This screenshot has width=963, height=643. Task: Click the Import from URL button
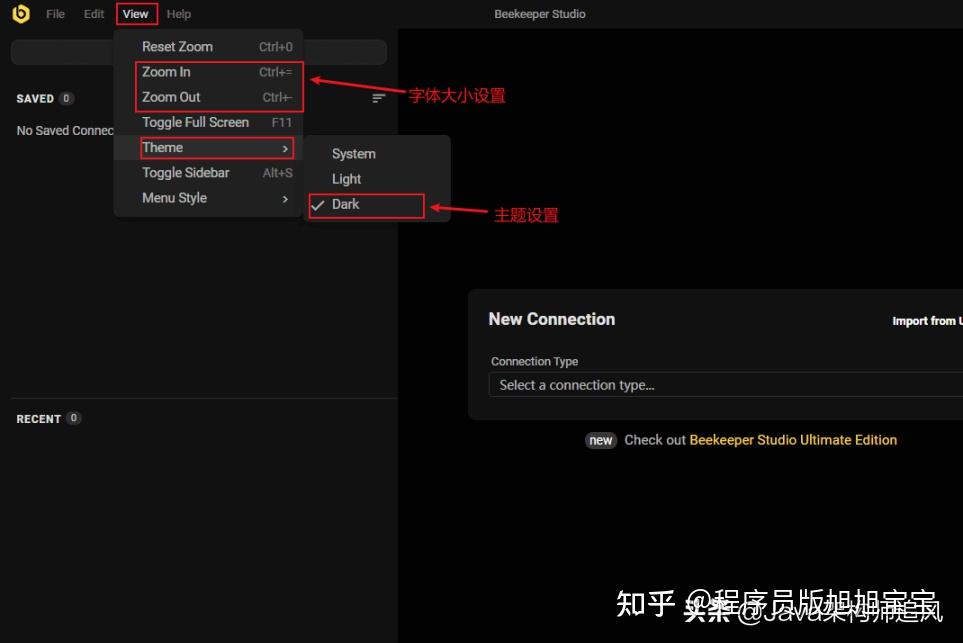coord(927,321)
